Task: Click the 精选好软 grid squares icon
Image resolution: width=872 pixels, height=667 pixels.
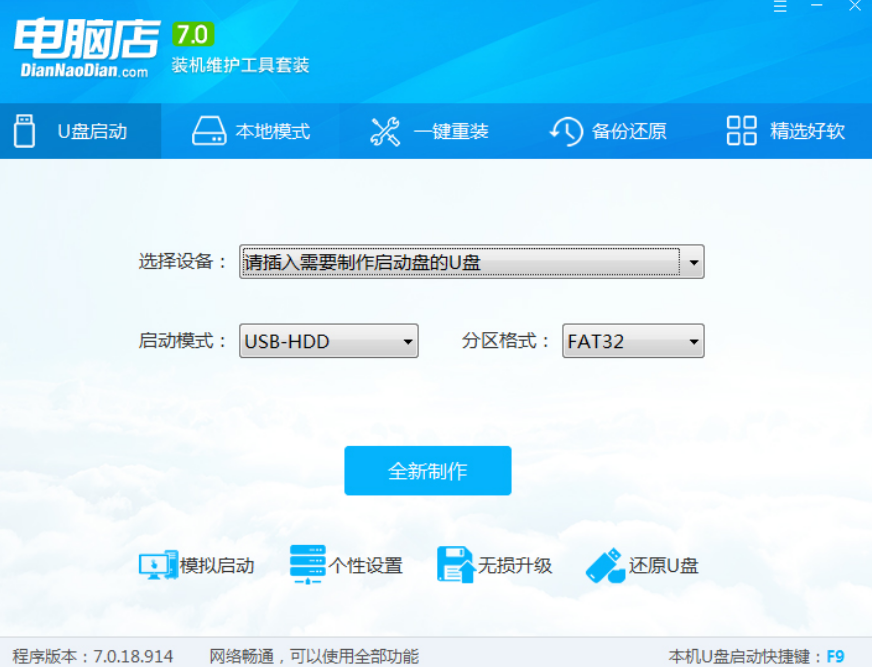Action: (741, 131)
